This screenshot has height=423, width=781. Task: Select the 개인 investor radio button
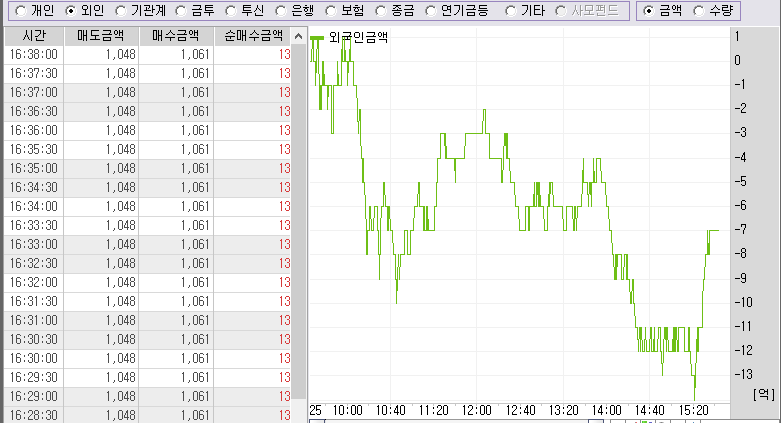pyautogui.click(x=21, y=10)
